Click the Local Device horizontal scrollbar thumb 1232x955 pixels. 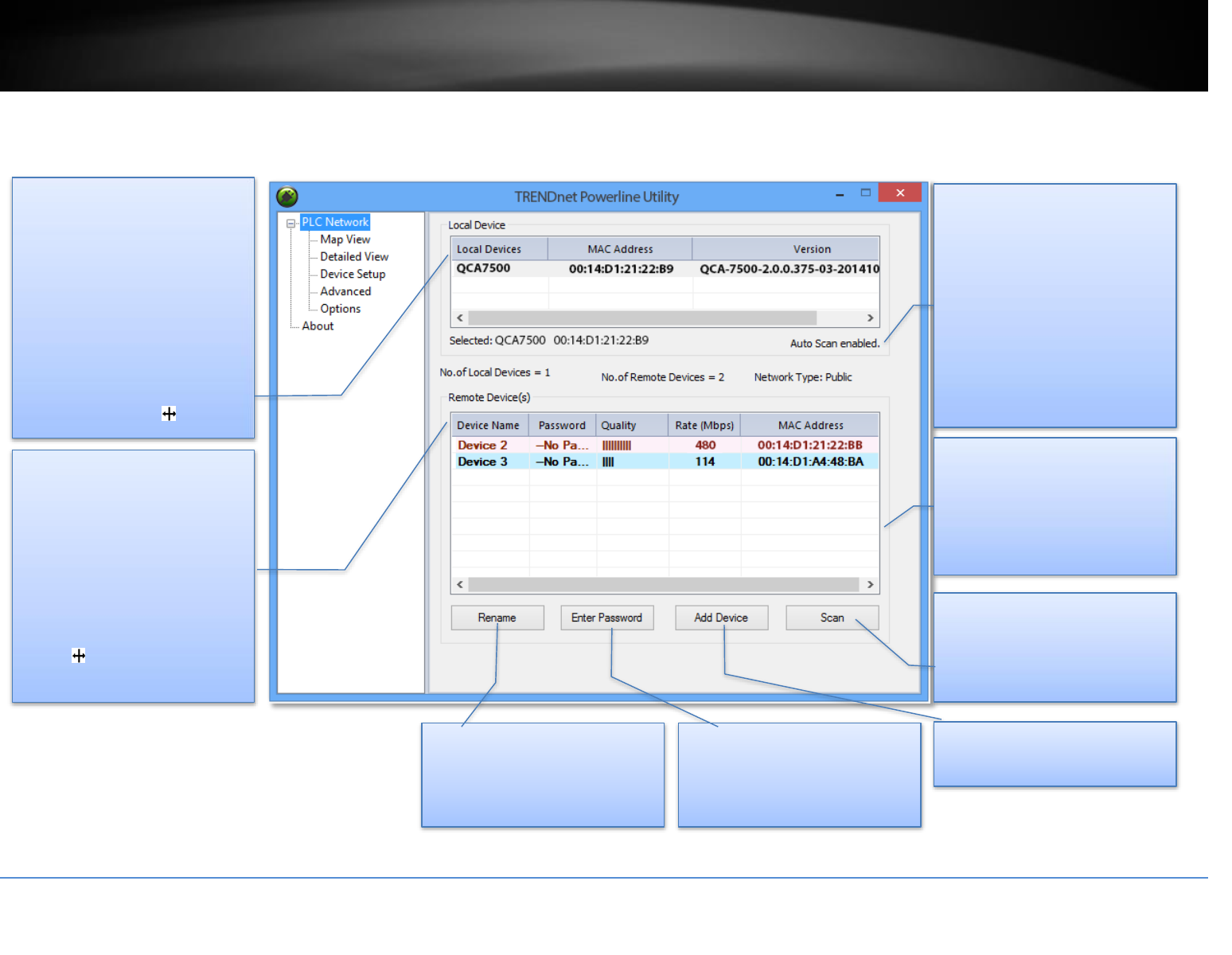pyautogui.click(x=641, y=318)
